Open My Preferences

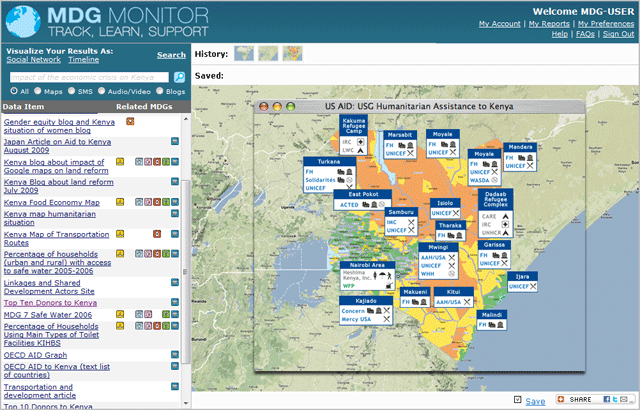(606, 24)
